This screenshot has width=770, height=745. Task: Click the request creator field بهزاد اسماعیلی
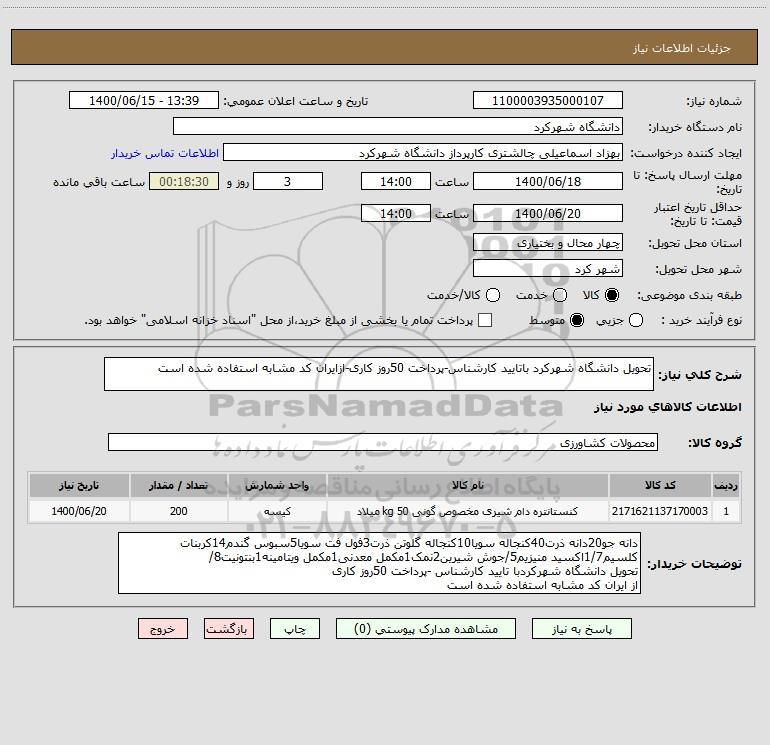(x=423, y=152)
